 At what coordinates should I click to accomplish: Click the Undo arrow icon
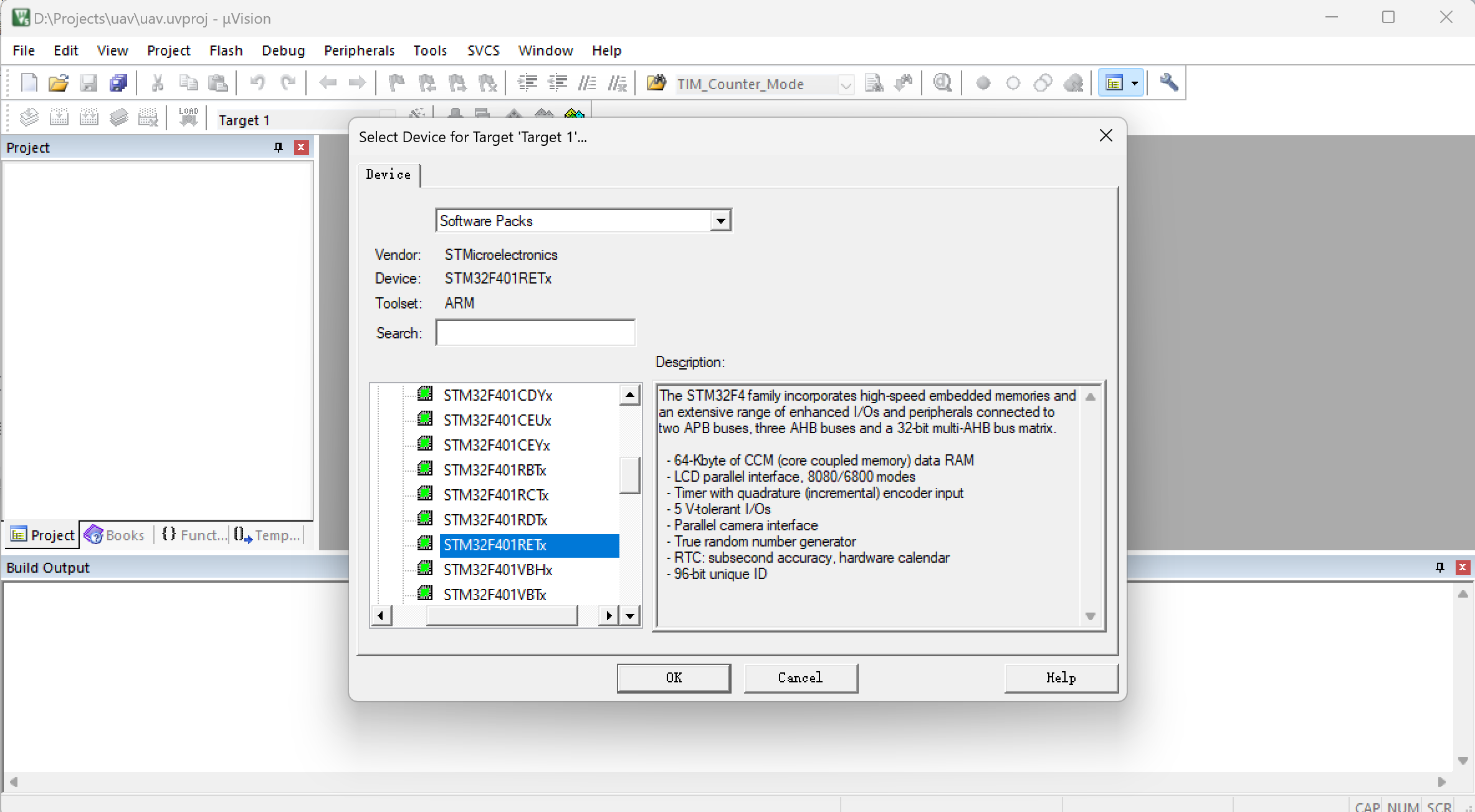click(257, 83)
